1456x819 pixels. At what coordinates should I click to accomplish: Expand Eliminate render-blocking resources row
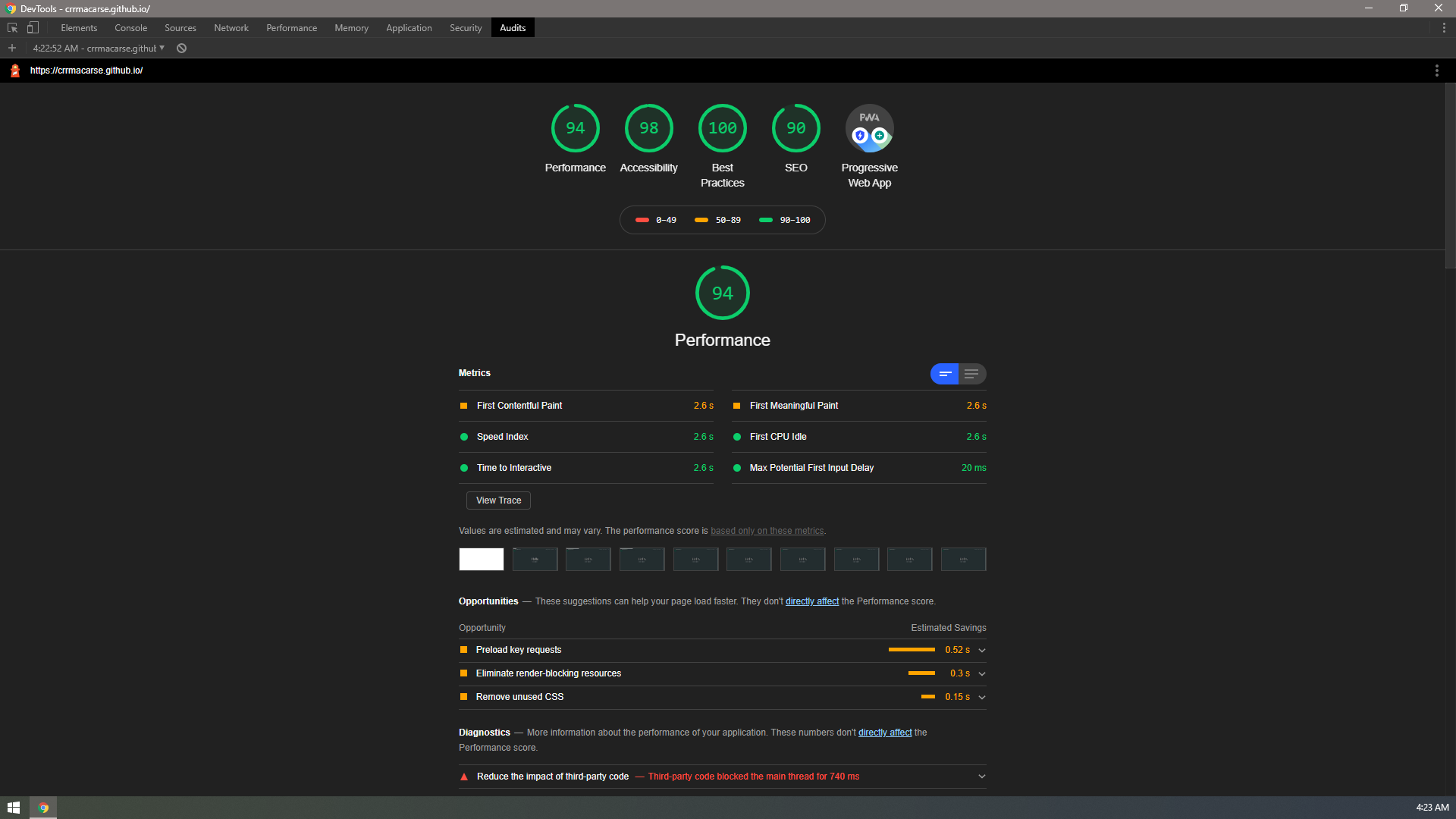[982, 674]
